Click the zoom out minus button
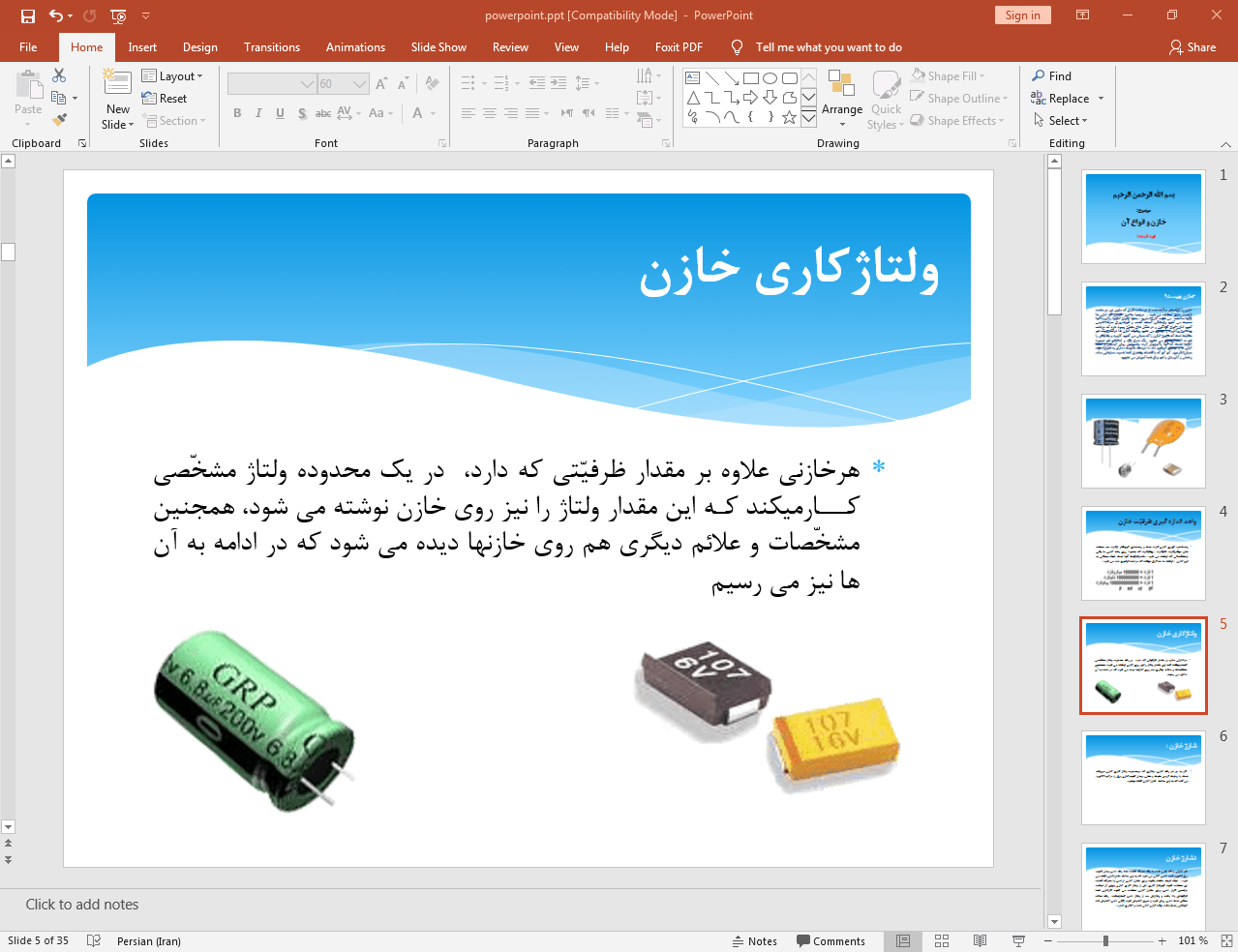 [x=1048, y=940]
